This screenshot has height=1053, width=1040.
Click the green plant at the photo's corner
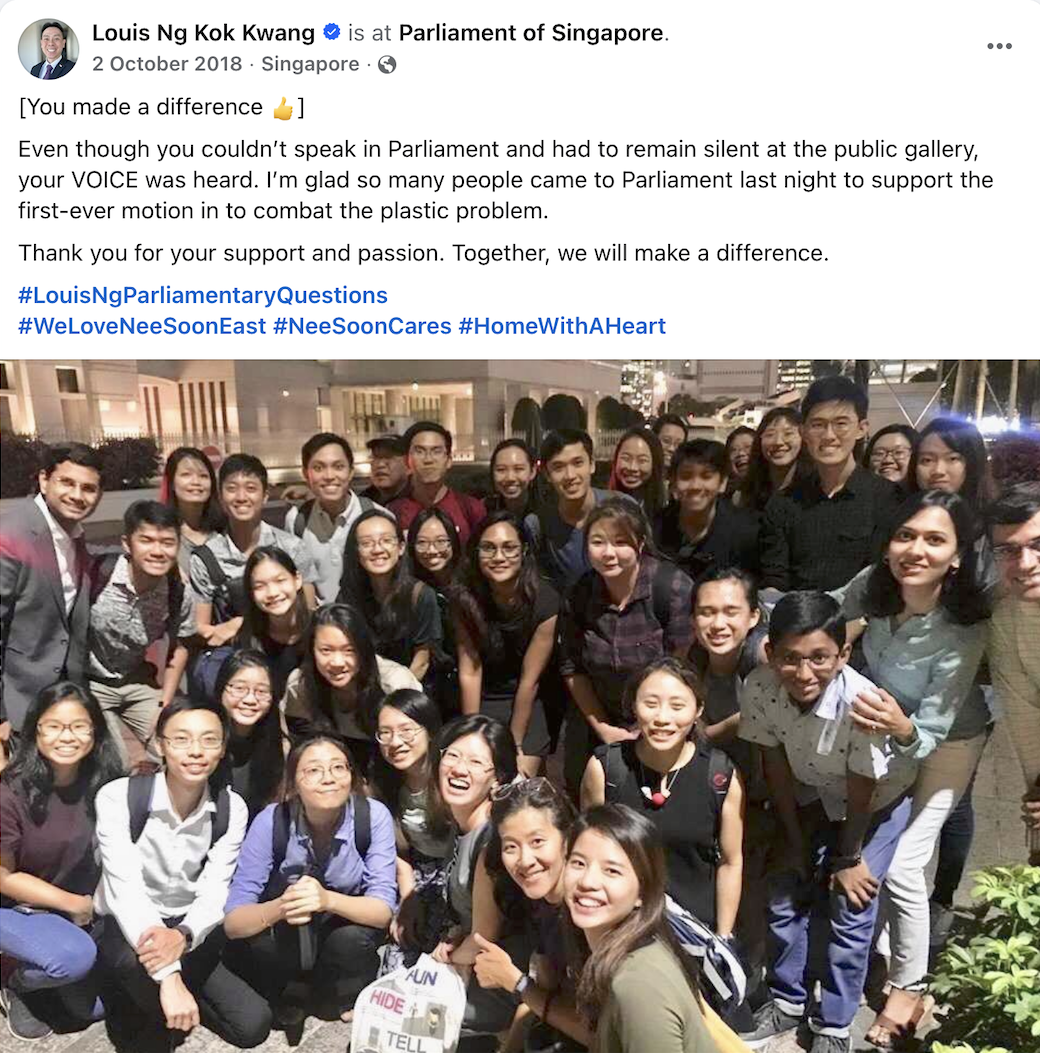coord(986,960)
